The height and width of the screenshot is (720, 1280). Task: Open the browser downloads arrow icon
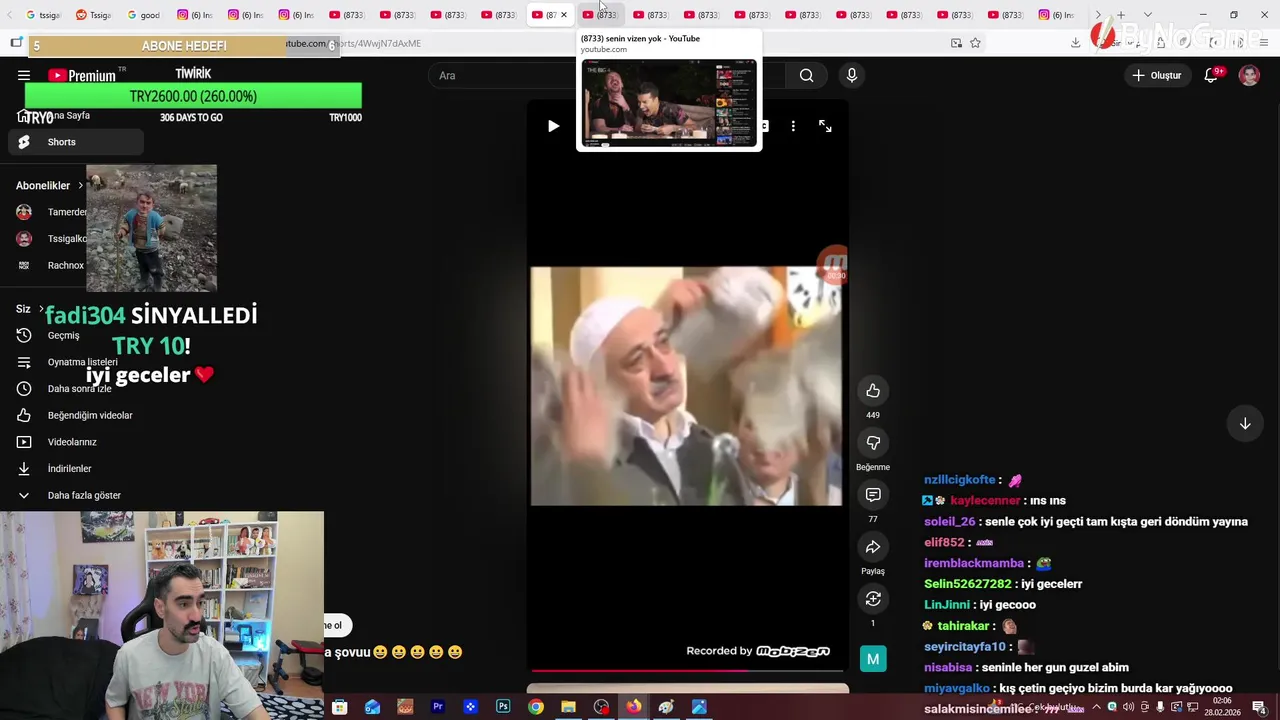click(1075, 43)
